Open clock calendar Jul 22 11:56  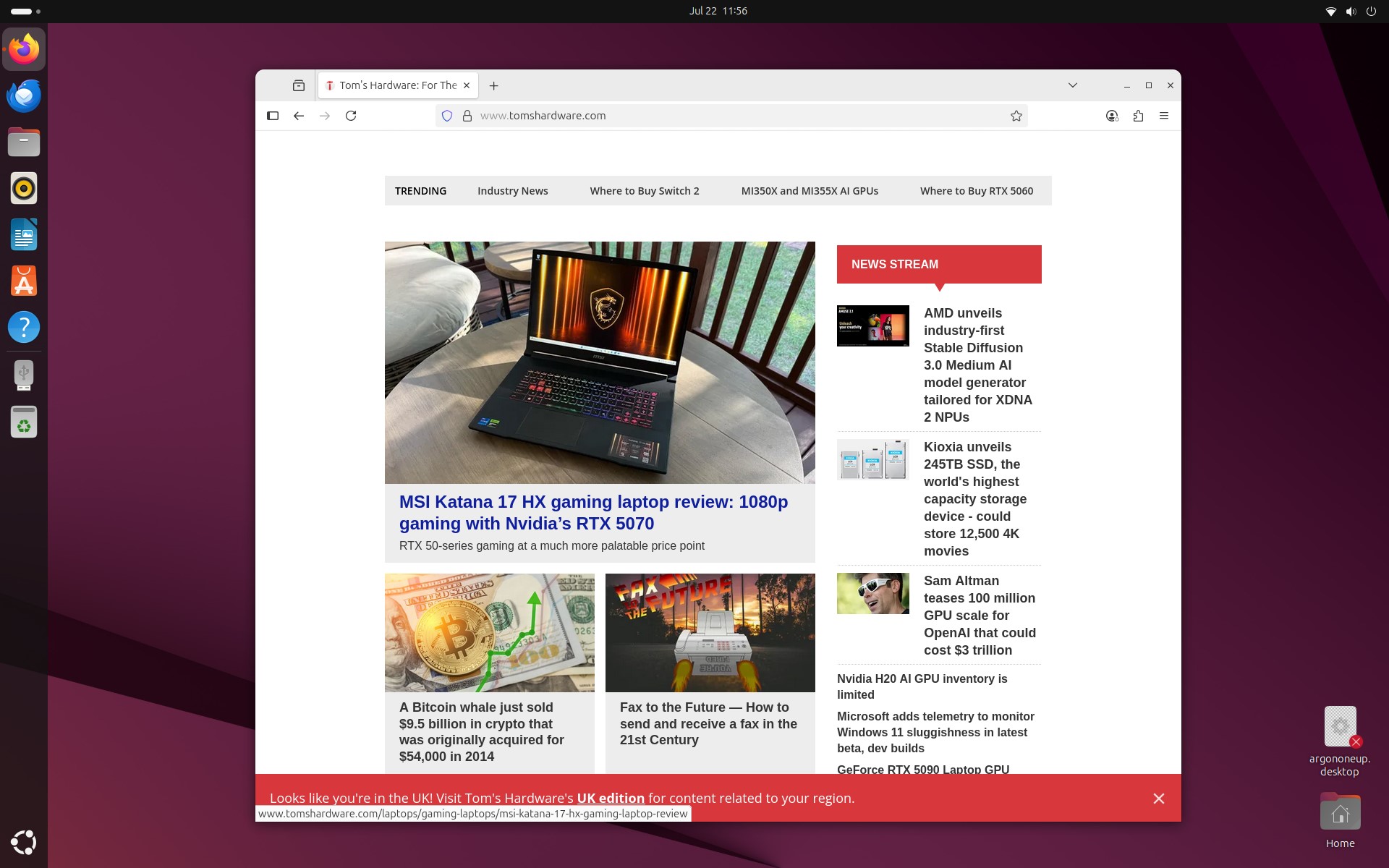click(718, 11)
